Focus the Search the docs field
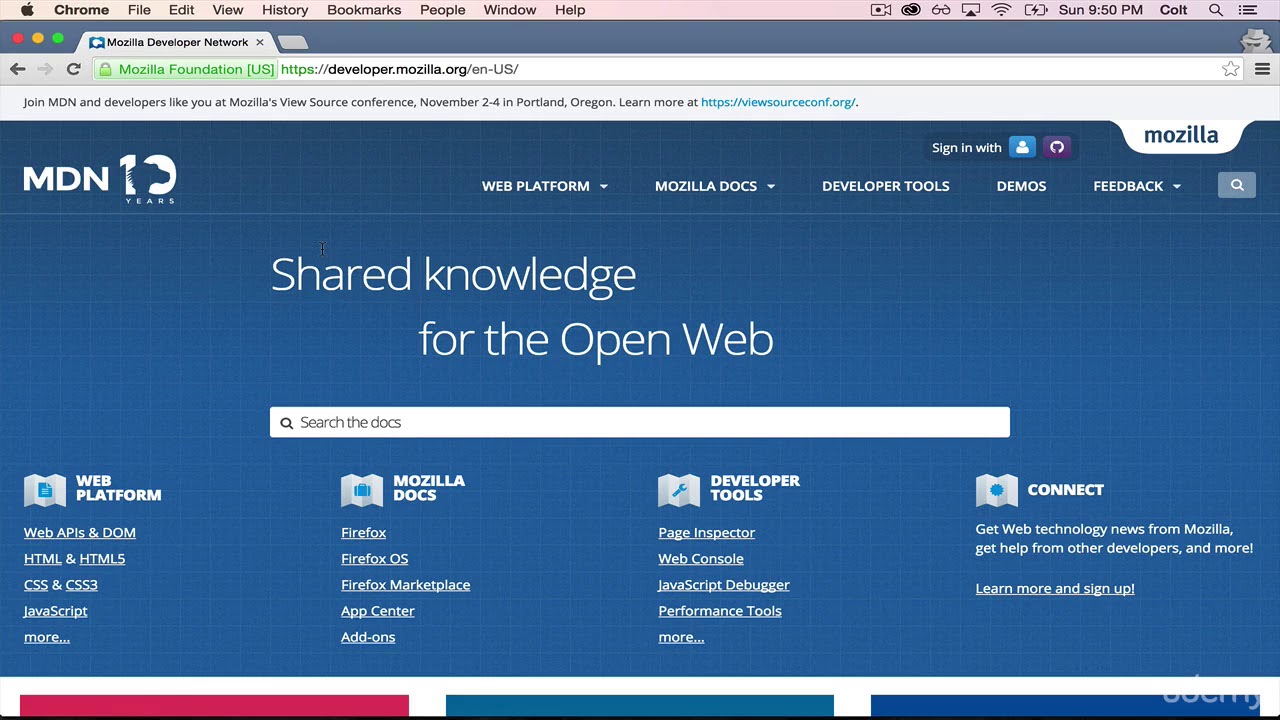1280x720 pixels. click(x=640, y=422)
